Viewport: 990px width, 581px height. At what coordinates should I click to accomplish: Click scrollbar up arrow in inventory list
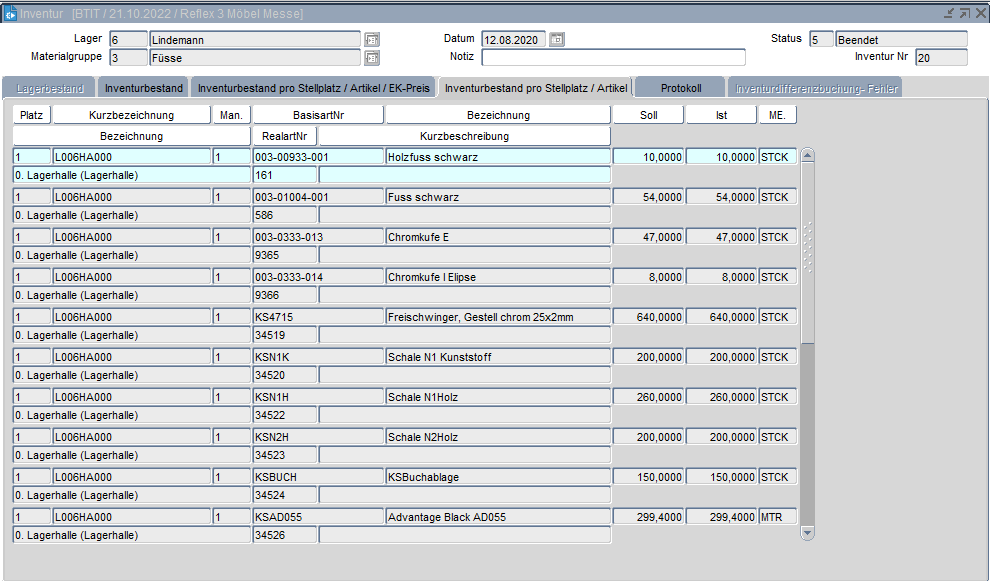click(808, 155)
